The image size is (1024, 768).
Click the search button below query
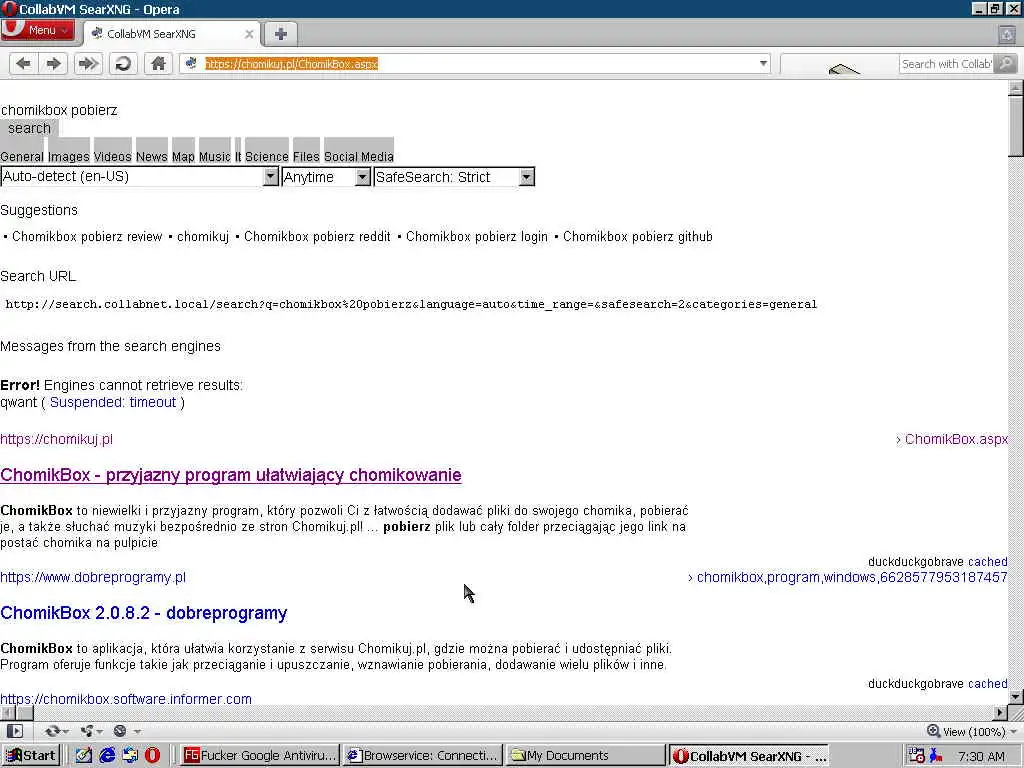(29, 128)
